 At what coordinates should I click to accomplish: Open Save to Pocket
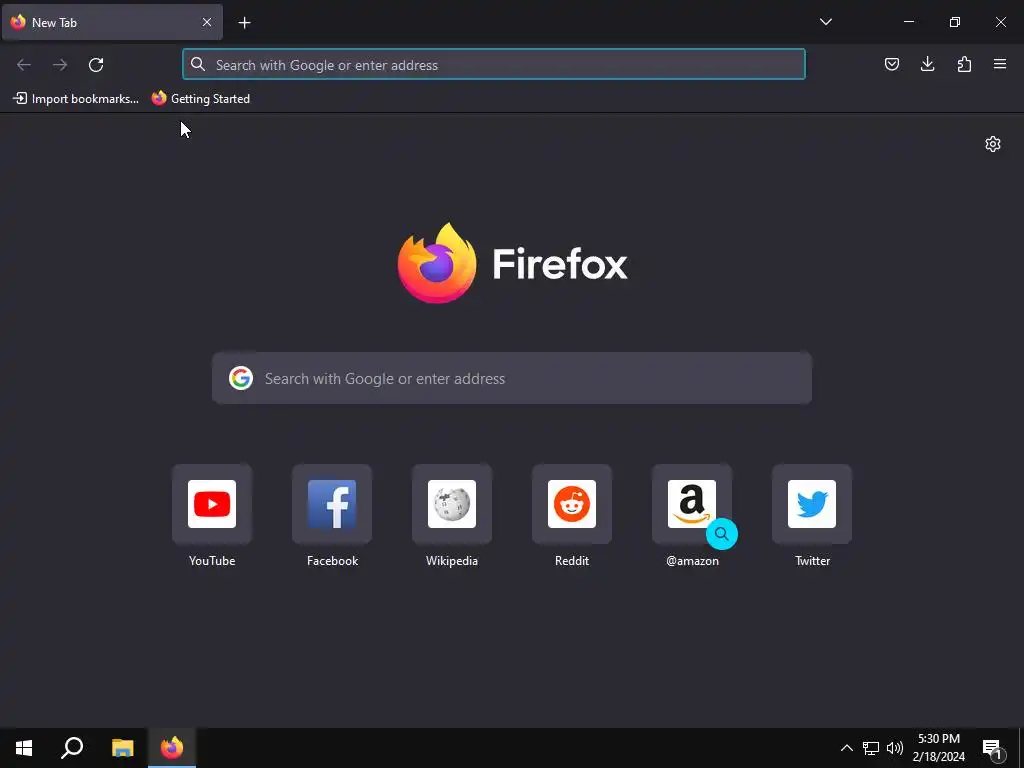(891, 64)
